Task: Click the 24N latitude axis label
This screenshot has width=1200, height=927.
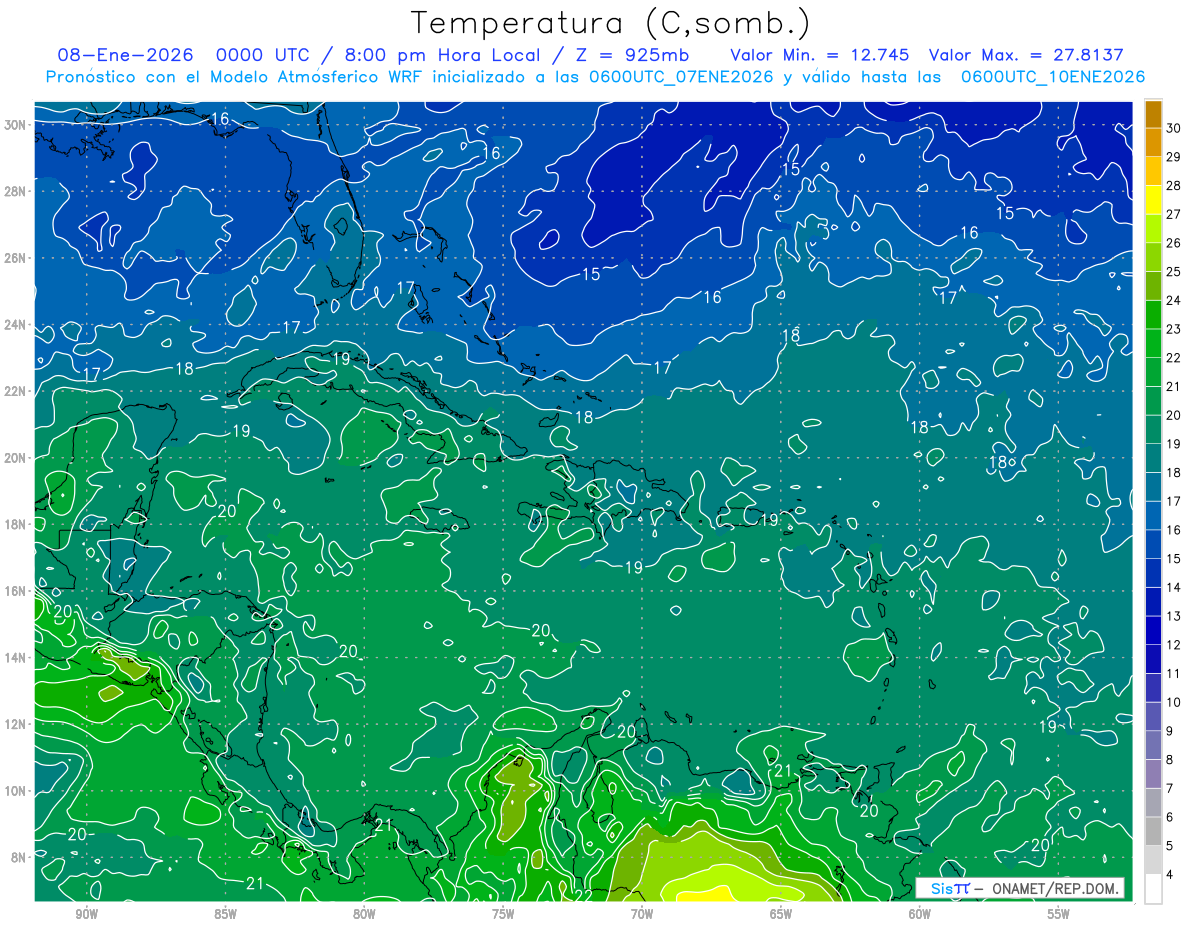Action: (17, 324)
